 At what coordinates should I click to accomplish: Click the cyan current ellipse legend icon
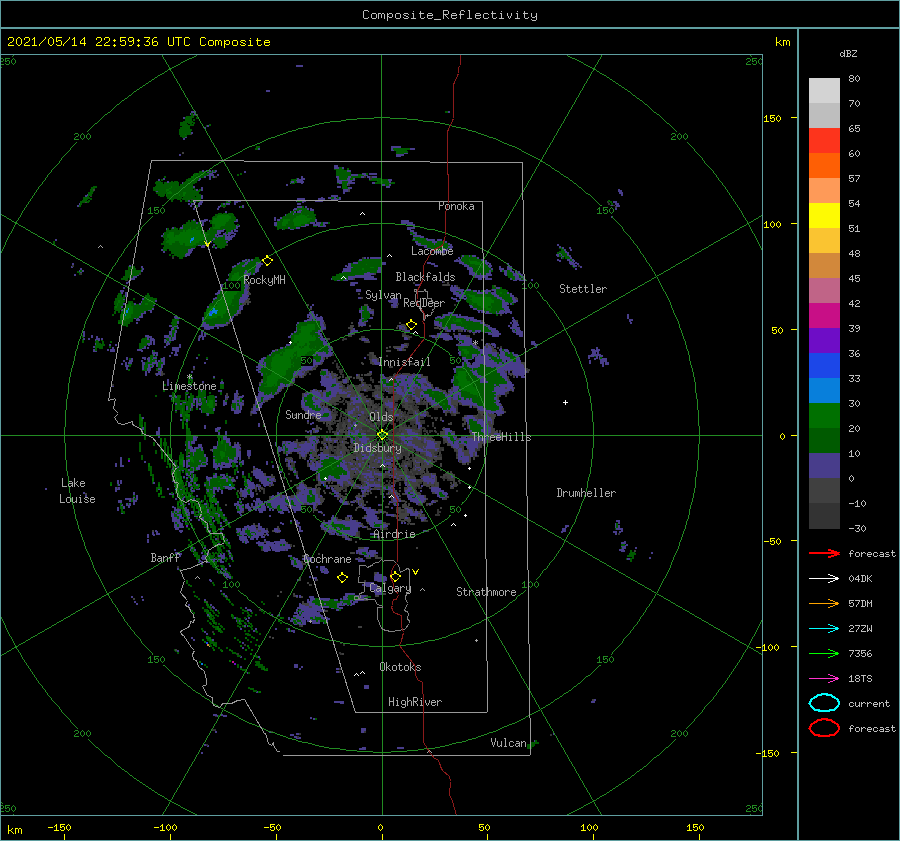pyautogui.click(x=824, y=703)
